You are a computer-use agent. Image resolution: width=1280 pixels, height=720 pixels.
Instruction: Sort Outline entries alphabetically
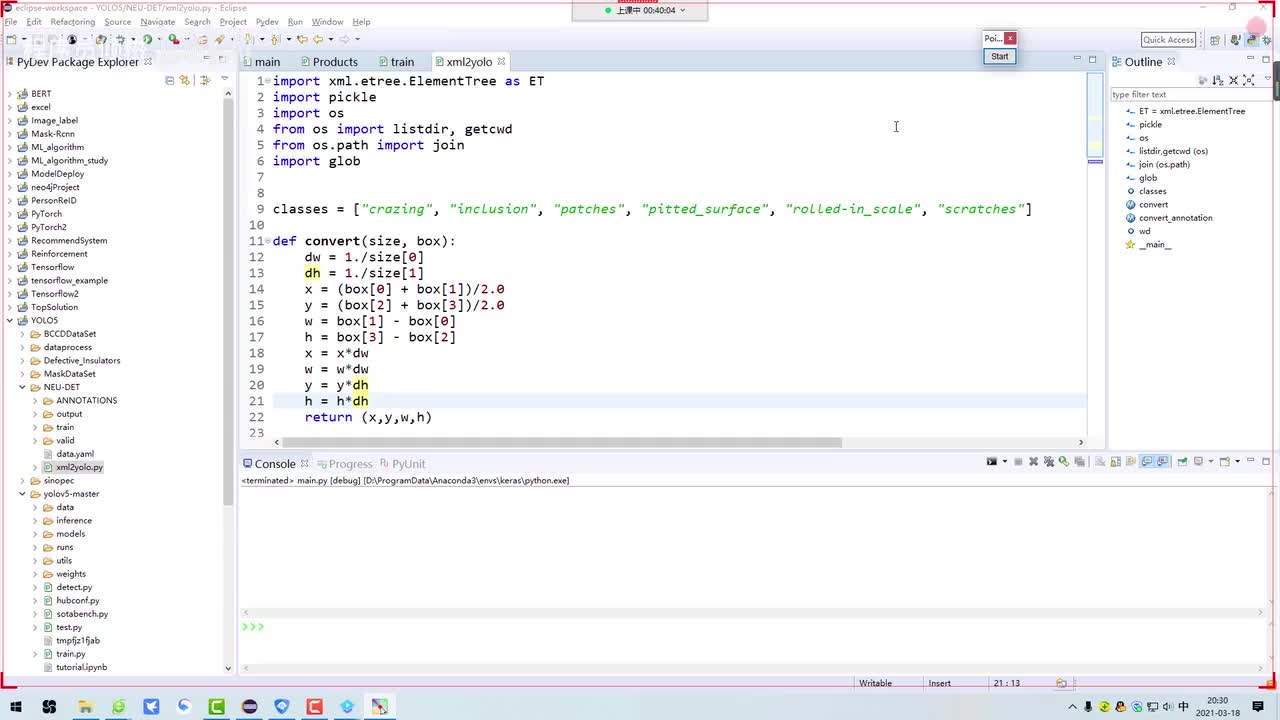pos(1219,80)
